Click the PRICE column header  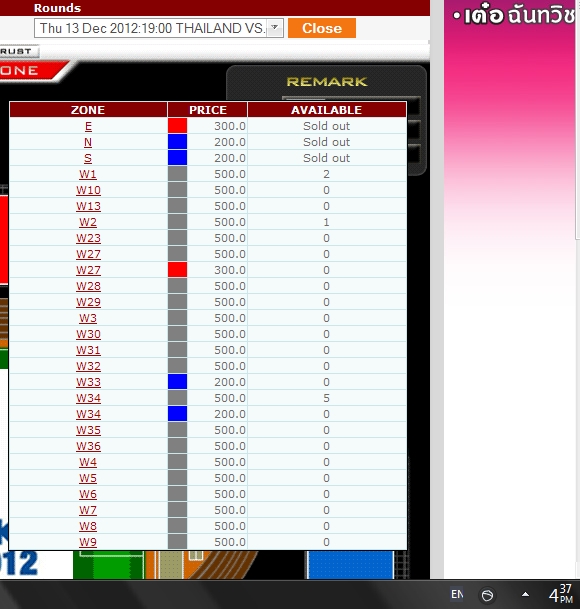pos(207,110)
